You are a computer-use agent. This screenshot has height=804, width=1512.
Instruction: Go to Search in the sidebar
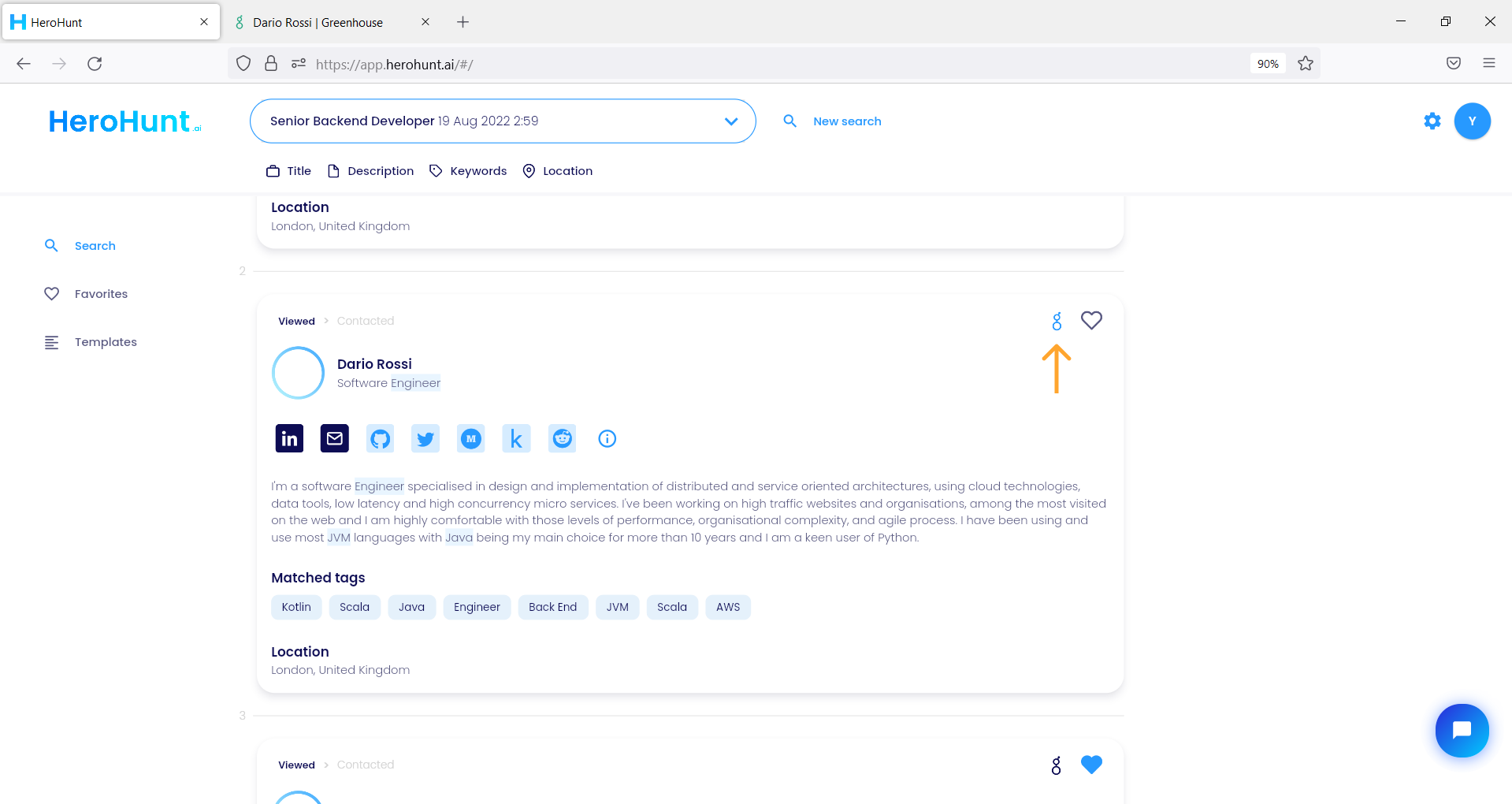coord(80,246)
